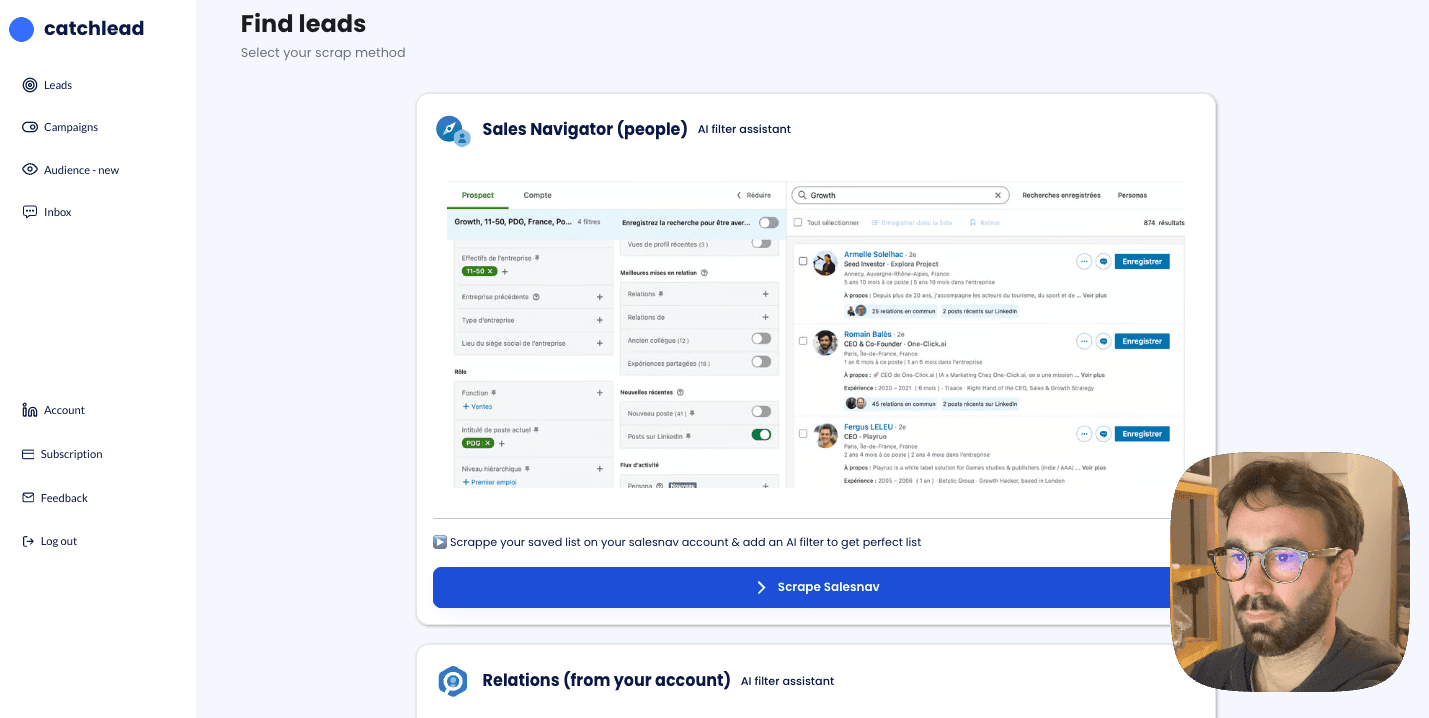1429x718 pixels.
Task: Check the box for Romain Balès
Action: point(803,341)
